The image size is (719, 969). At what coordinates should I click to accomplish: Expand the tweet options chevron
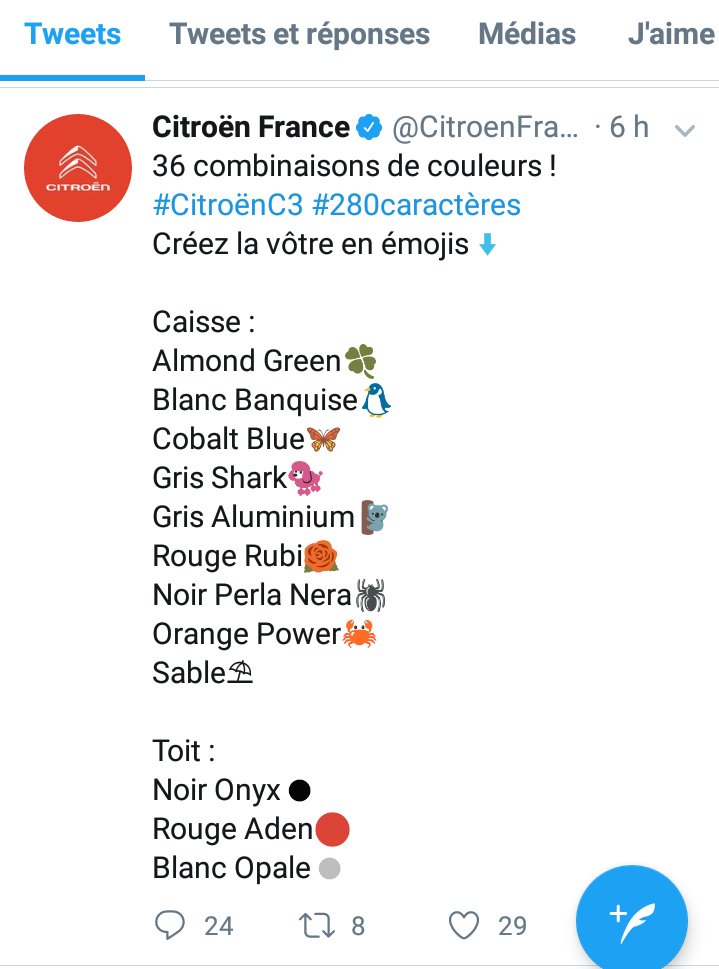tap(685, 130)
